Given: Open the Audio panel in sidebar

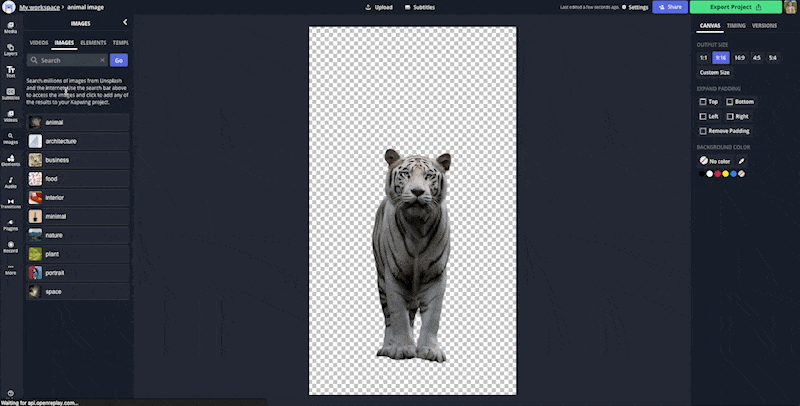Looking at the screenshot, I should (x=10, y=182).
